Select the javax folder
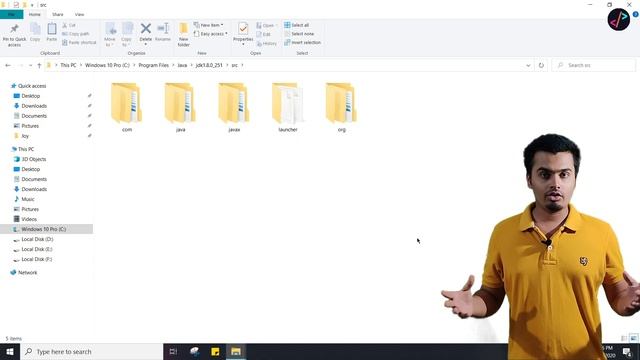Screen dimensions: 640x360 coord(234,107)
